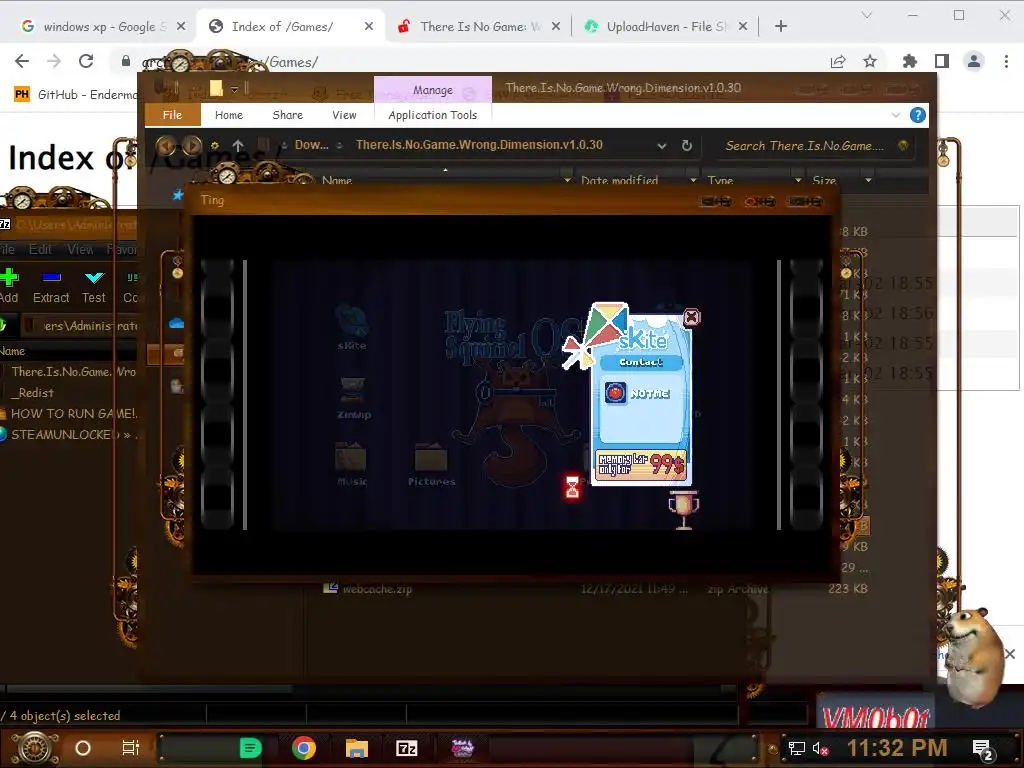Click the dimmed sKite desktop icon in game
1024x768 pixels.
tap(352, 328)
